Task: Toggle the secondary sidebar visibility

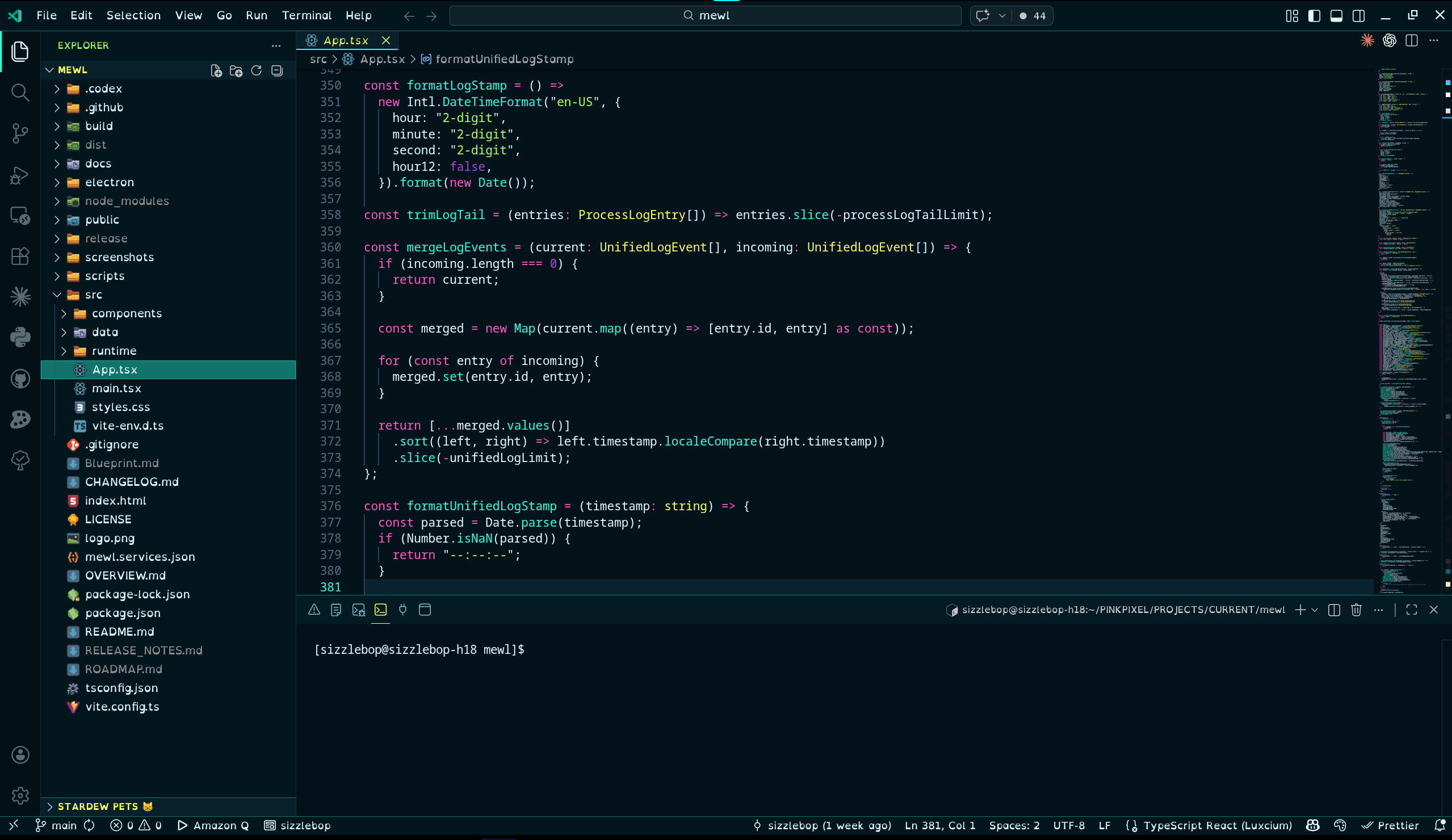Action: [1358, 15]
